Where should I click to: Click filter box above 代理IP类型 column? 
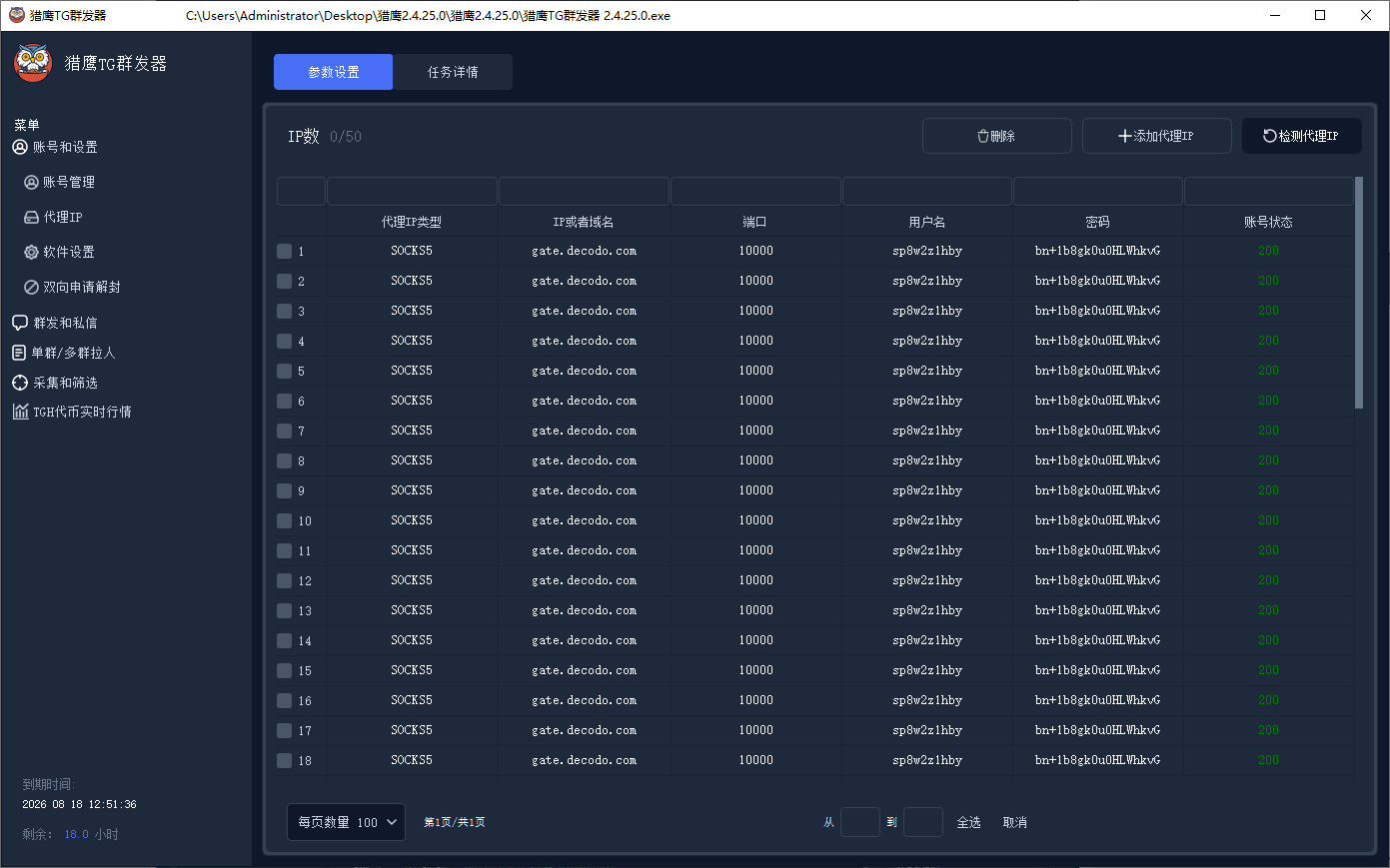(412, 191)
